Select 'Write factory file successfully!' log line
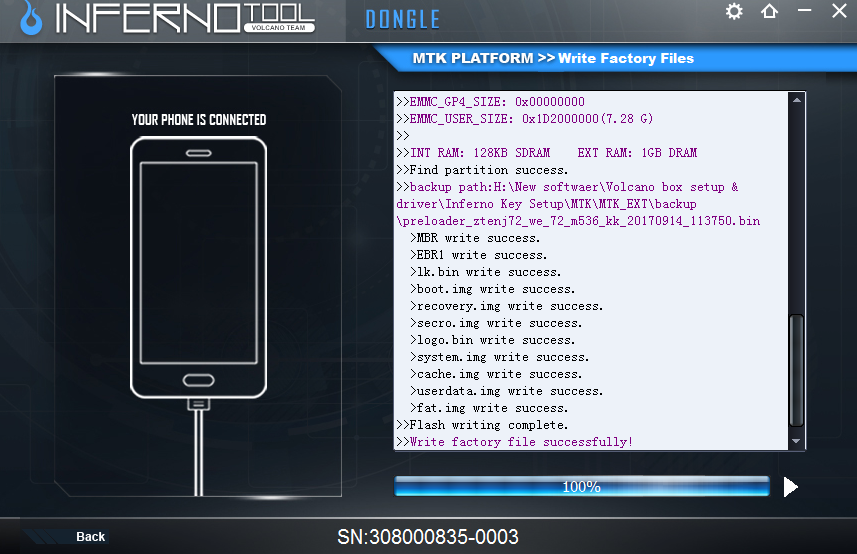 pos(514,442)
